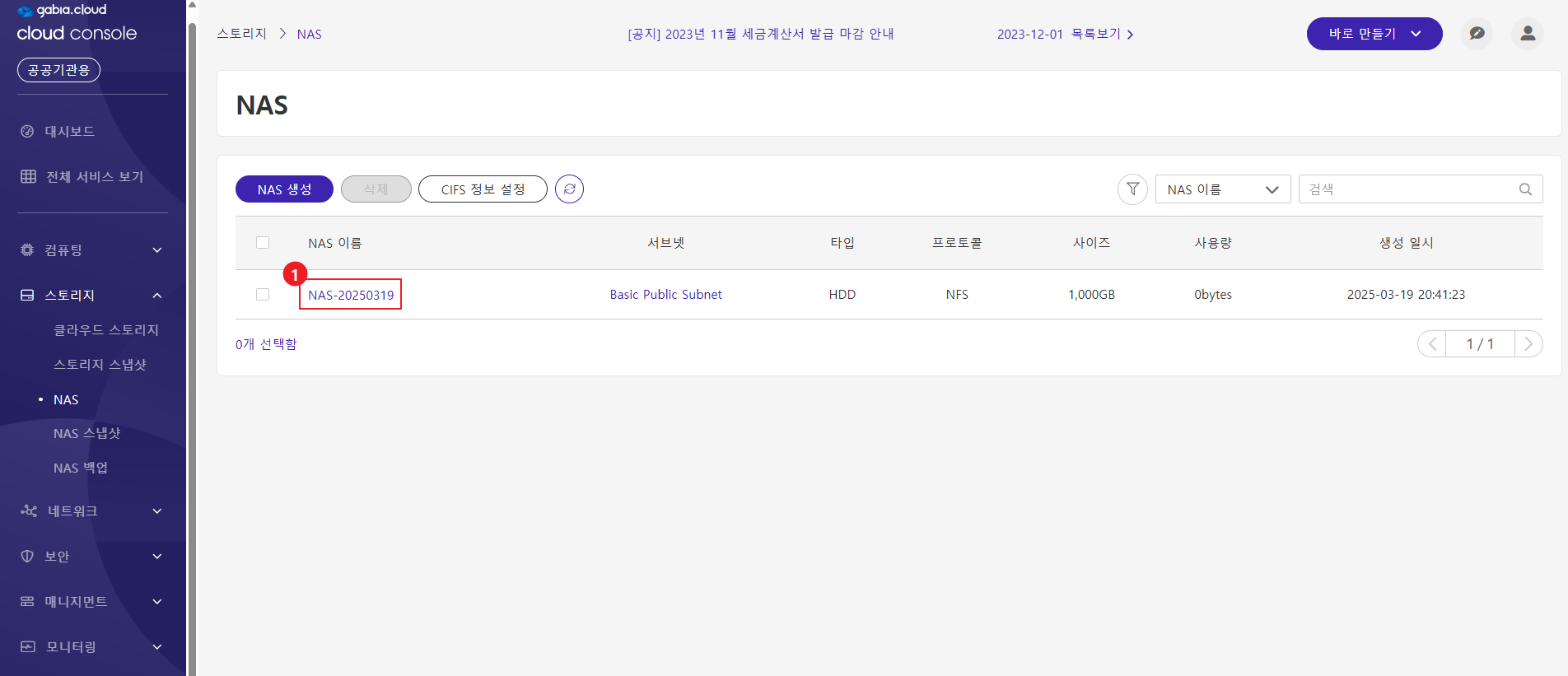Screen dimensions: 1568x676
Task: Click the storage drive icon in sidebar
Action: 27,295
